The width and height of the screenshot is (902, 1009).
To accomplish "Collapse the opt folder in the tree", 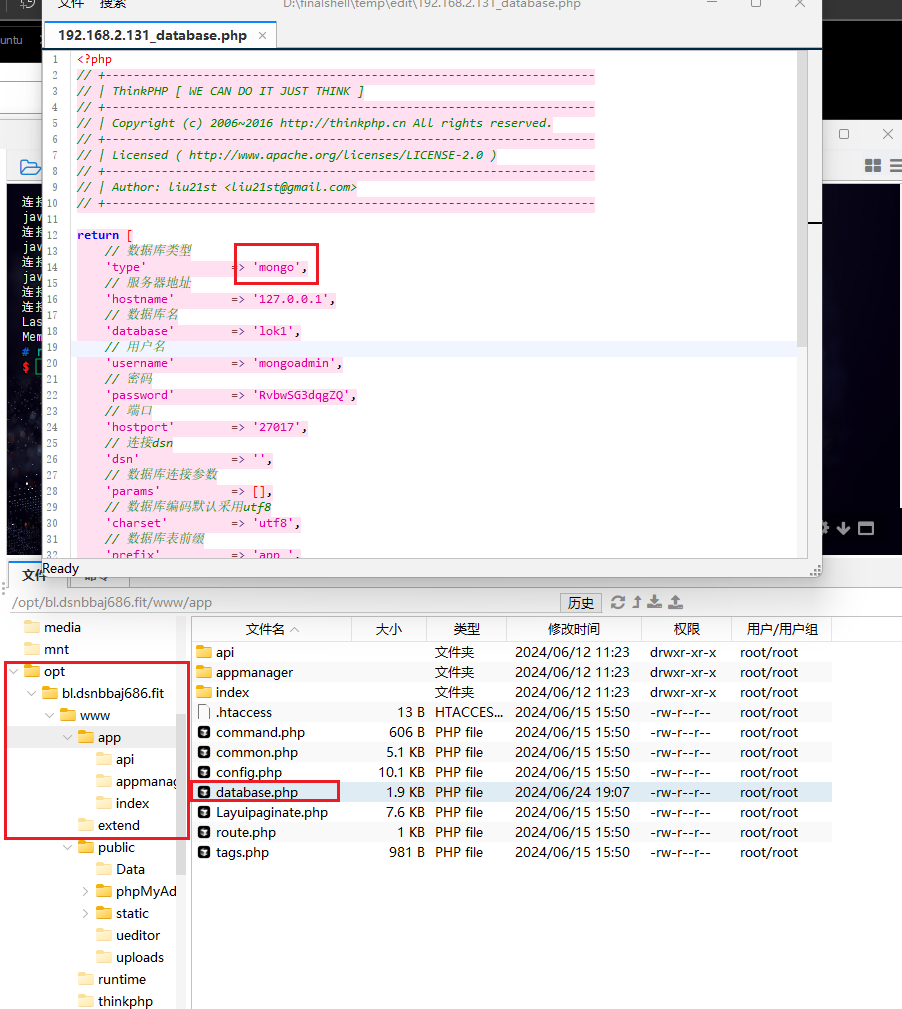I will coord(14,671).
